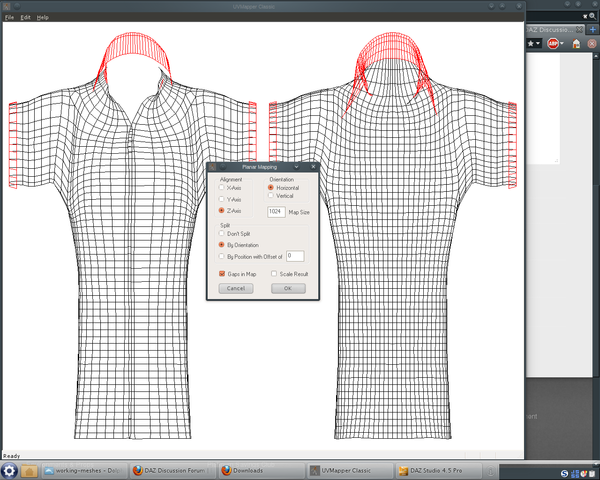Open the File menu in UVMapper
Image resolution: width=600 pixels, height=480 pixels.
click(x=9, y=17)
